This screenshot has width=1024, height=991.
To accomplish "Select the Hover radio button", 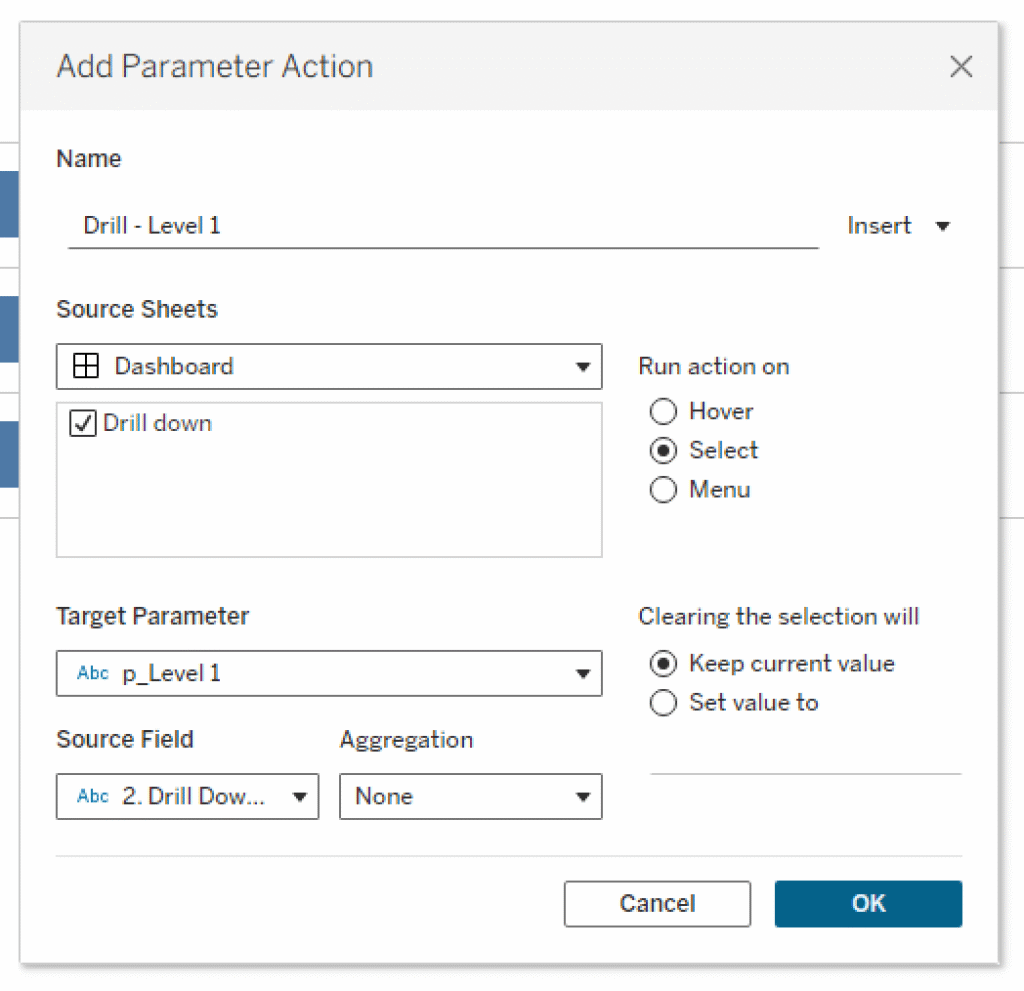I will click(x=663, y=412).
